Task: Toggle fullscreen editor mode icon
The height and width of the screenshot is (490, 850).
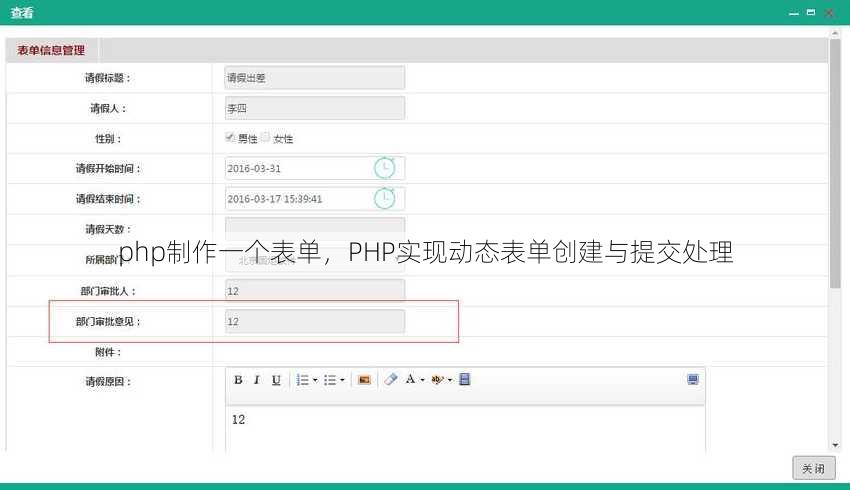Action: tap(693, 379)
